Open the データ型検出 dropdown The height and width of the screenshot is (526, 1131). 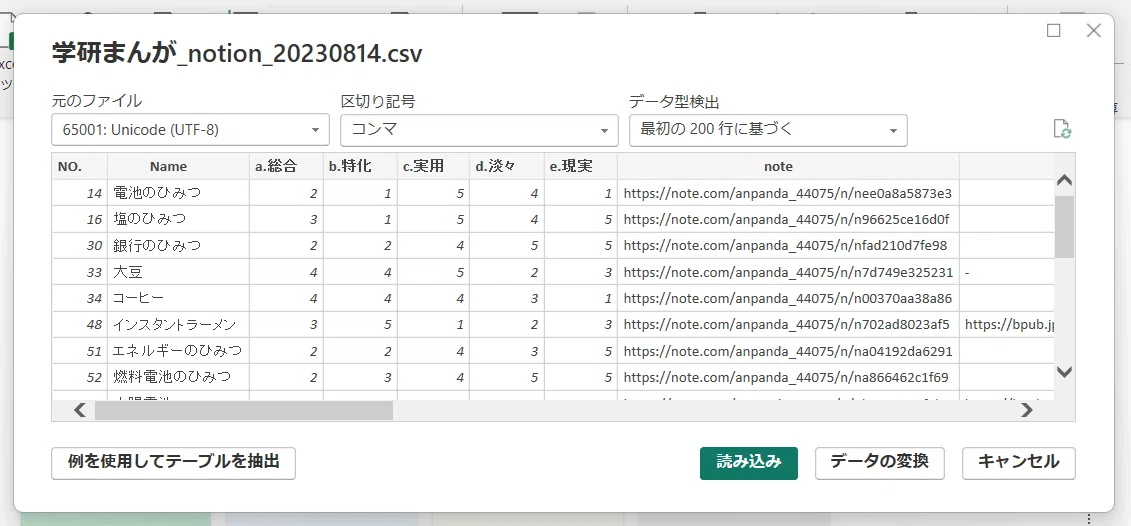click(768, 130)
